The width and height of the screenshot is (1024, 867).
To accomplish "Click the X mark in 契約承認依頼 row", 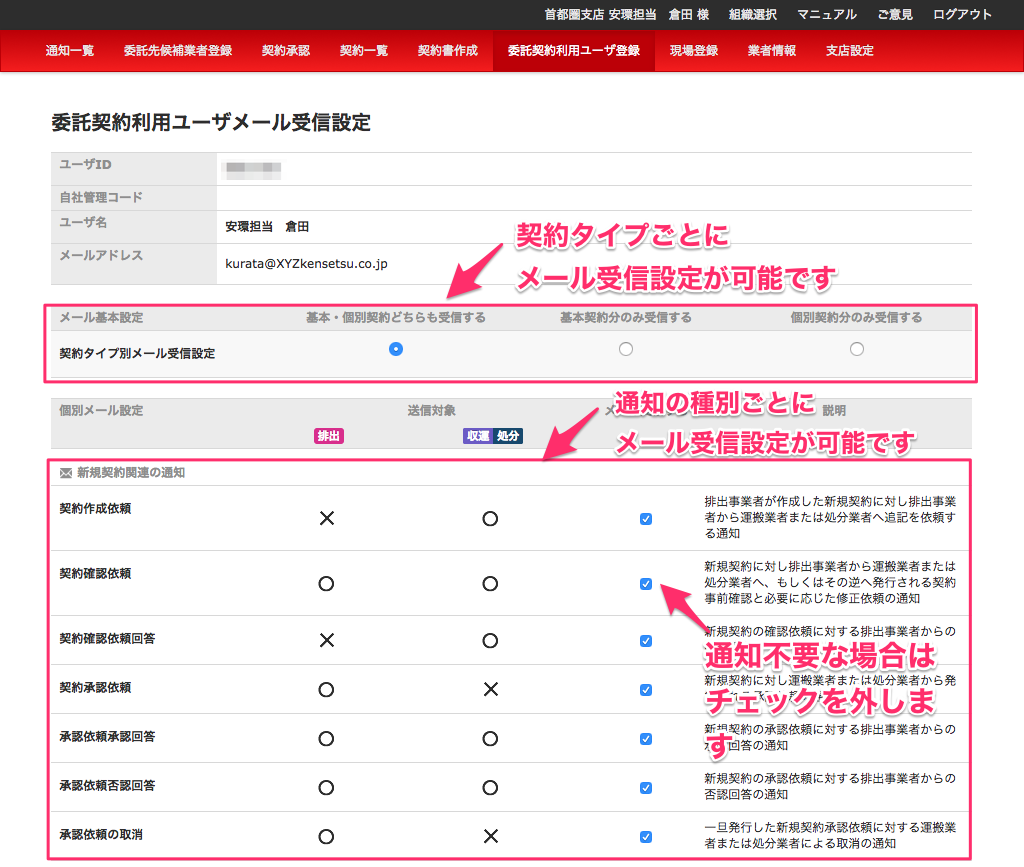I will (x=490, y=689).
